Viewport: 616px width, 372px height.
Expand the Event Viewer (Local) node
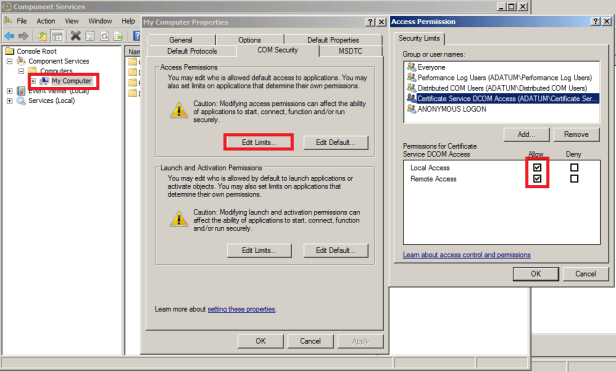9,91
